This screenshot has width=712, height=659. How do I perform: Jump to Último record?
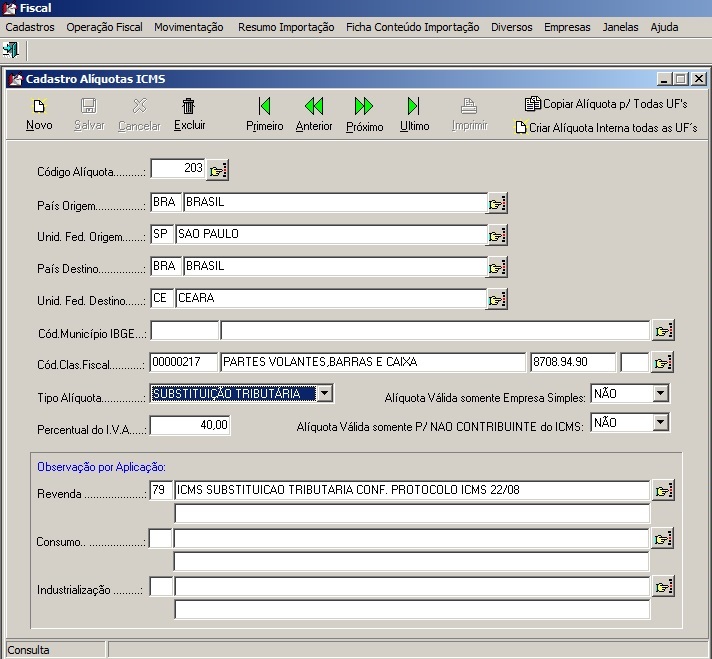click(x=414, y=106)
